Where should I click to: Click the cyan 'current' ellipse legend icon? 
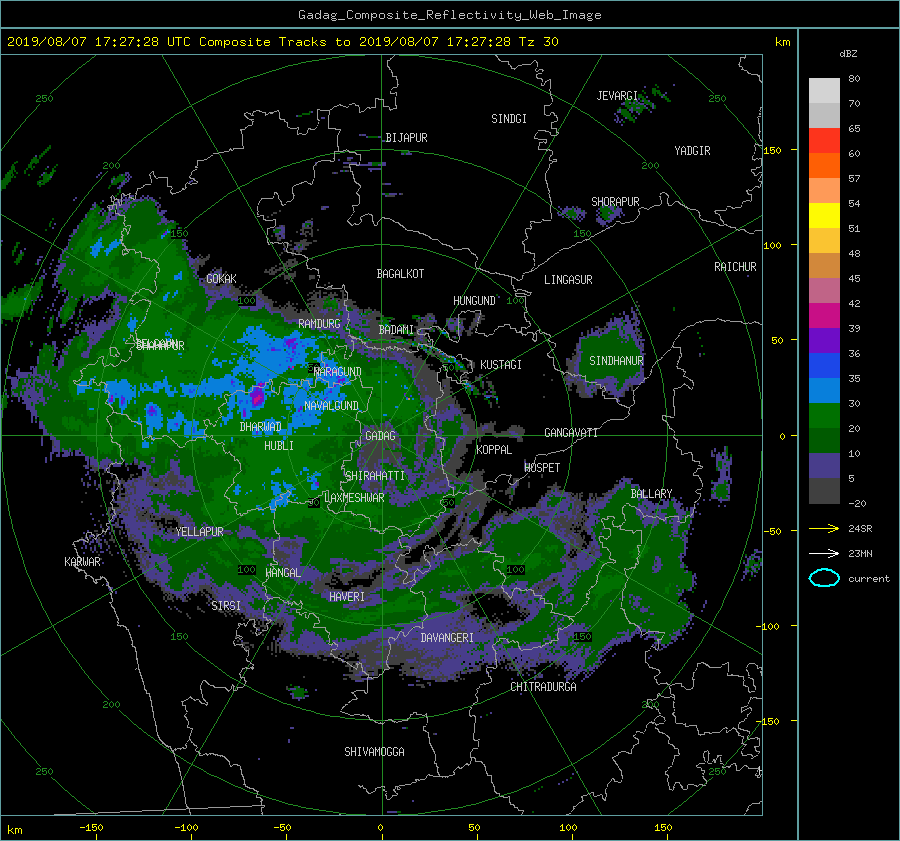tap(824, 578)
